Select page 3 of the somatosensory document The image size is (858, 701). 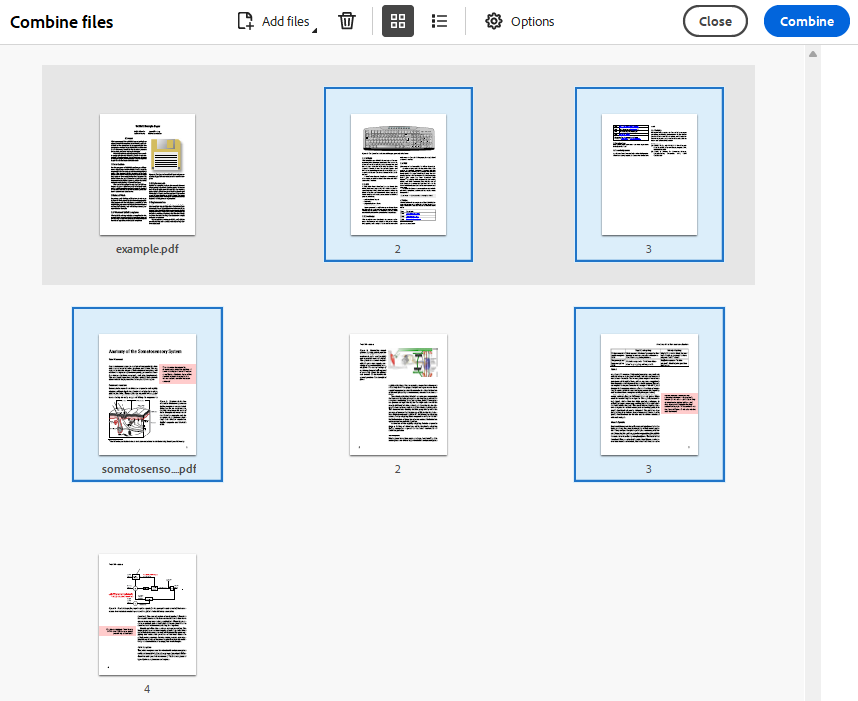(x=649, y=394)
